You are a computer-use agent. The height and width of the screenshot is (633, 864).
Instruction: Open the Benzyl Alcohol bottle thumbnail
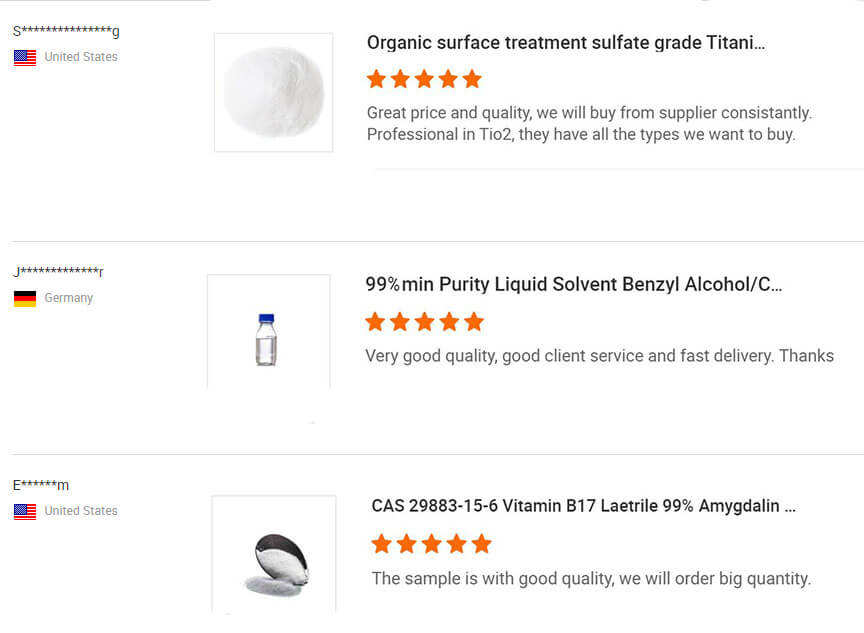click(x=268, y=332)
